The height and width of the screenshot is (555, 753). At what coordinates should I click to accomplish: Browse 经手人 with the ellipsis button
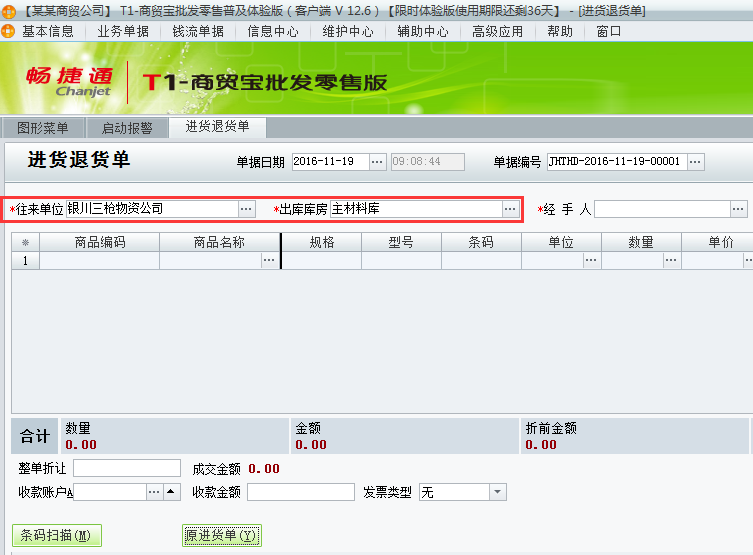(x=738, y=209)
